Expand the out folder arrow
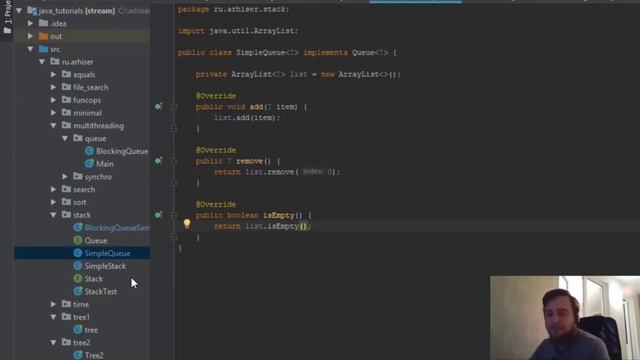The width and height of the screenshot is (640, 360). pos(30,36)
